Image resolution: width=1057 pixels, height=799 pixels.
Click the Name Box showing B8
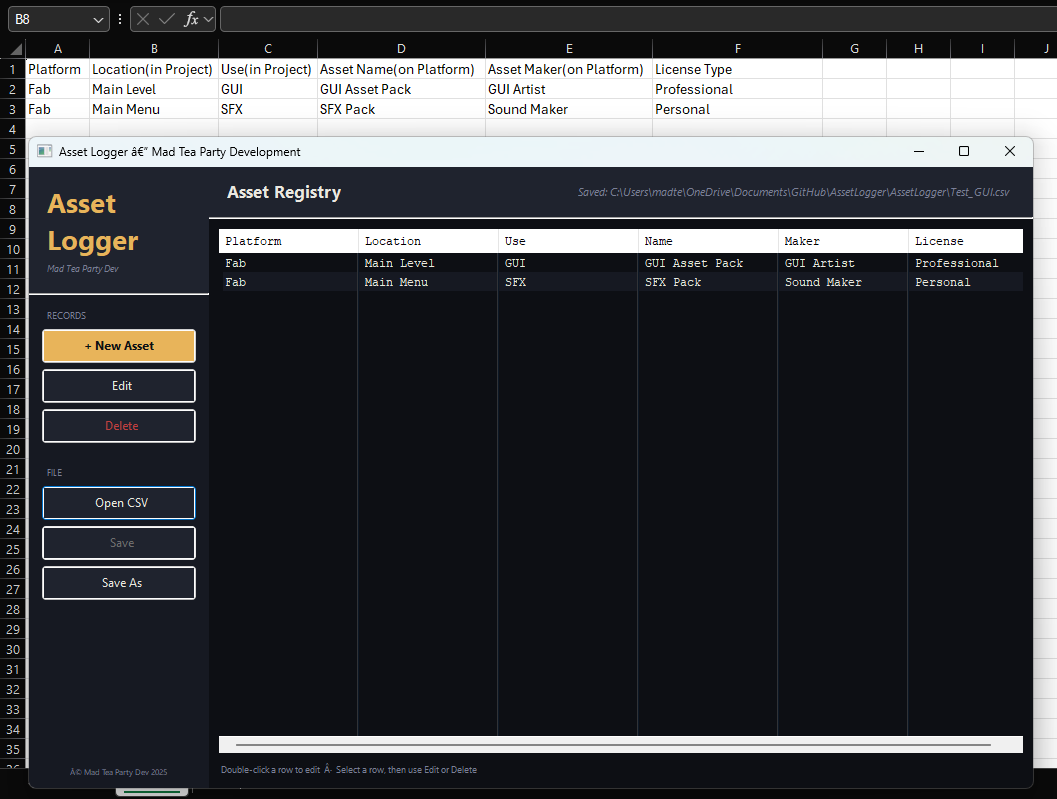(x=51, y=20)
